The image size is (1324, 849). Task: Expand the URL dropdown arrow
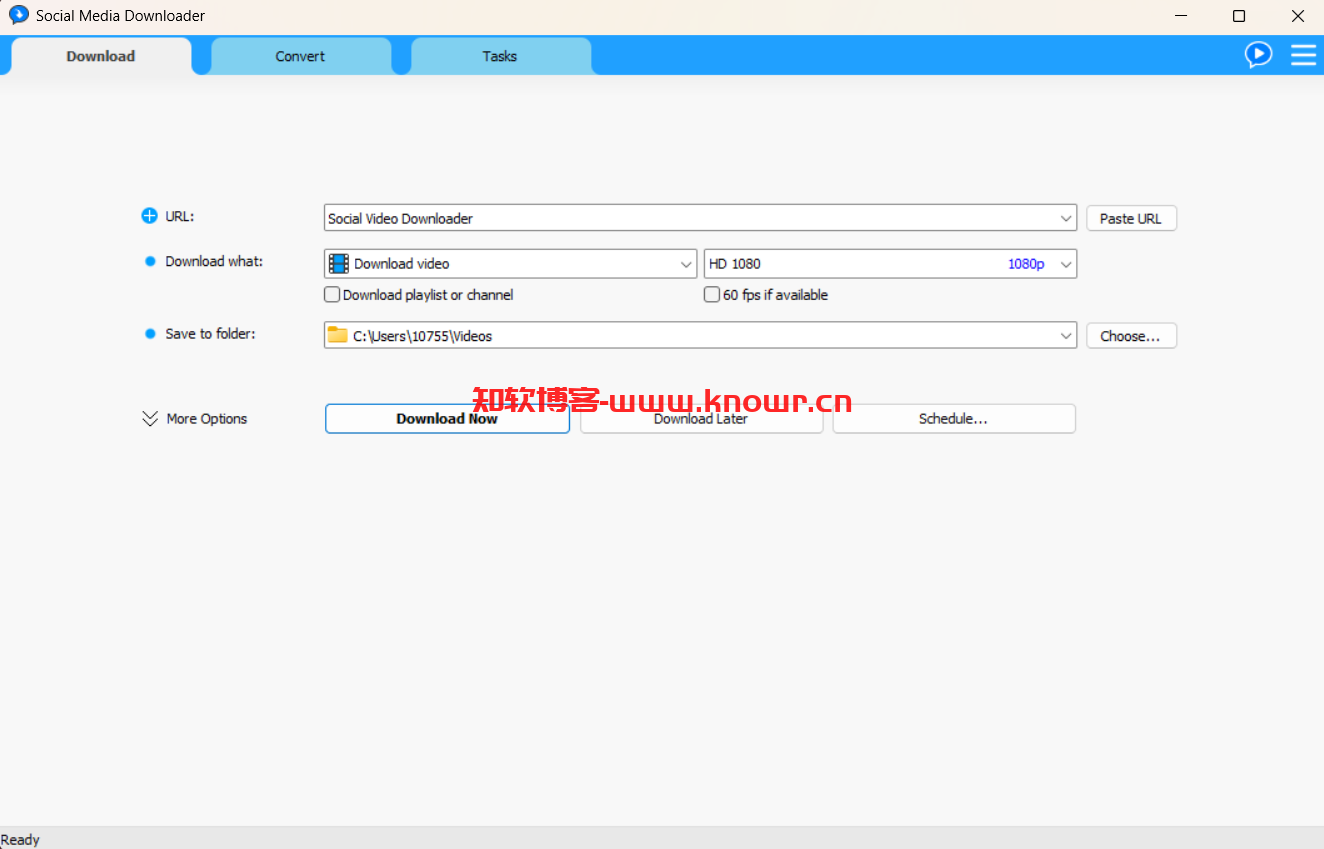(x=1066, y=218)
